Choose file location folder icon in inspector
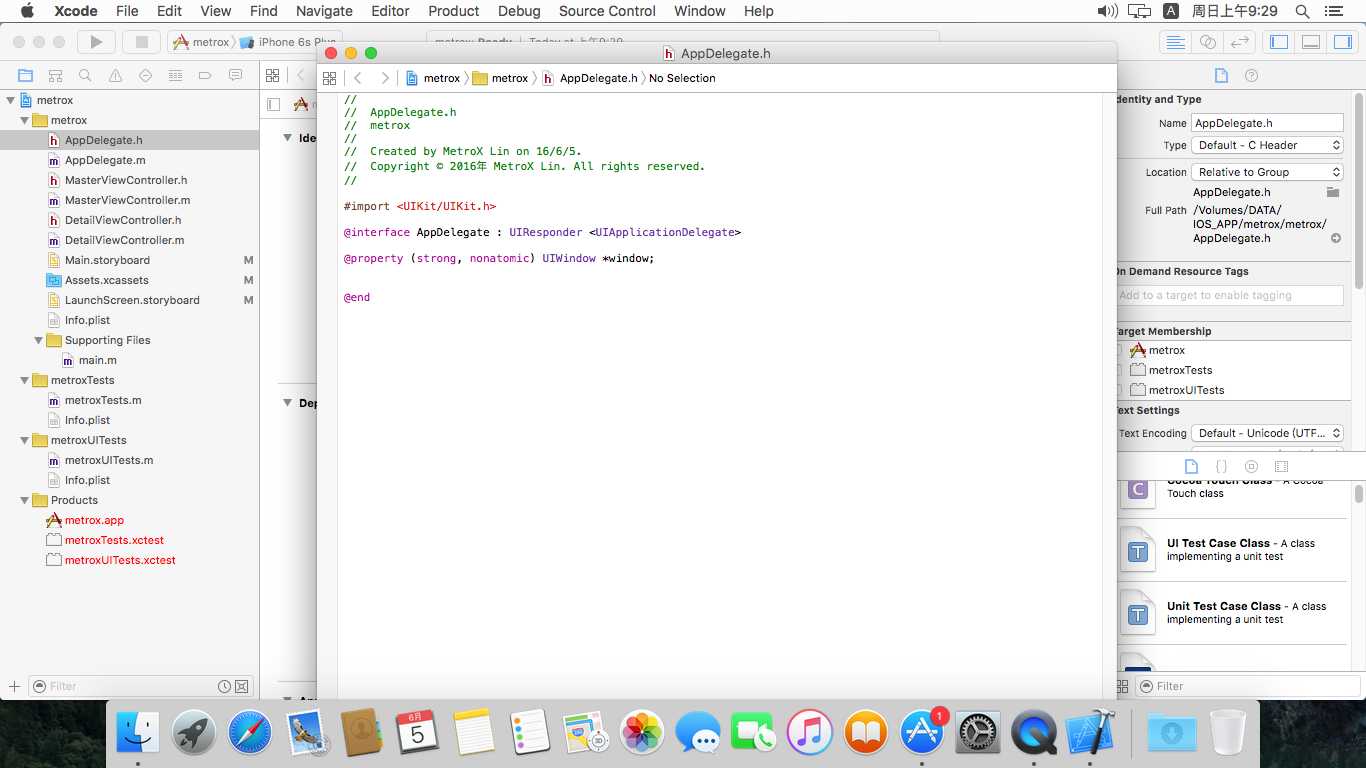The height and width of the screenshot is (768, 1366). point(1332,192)
